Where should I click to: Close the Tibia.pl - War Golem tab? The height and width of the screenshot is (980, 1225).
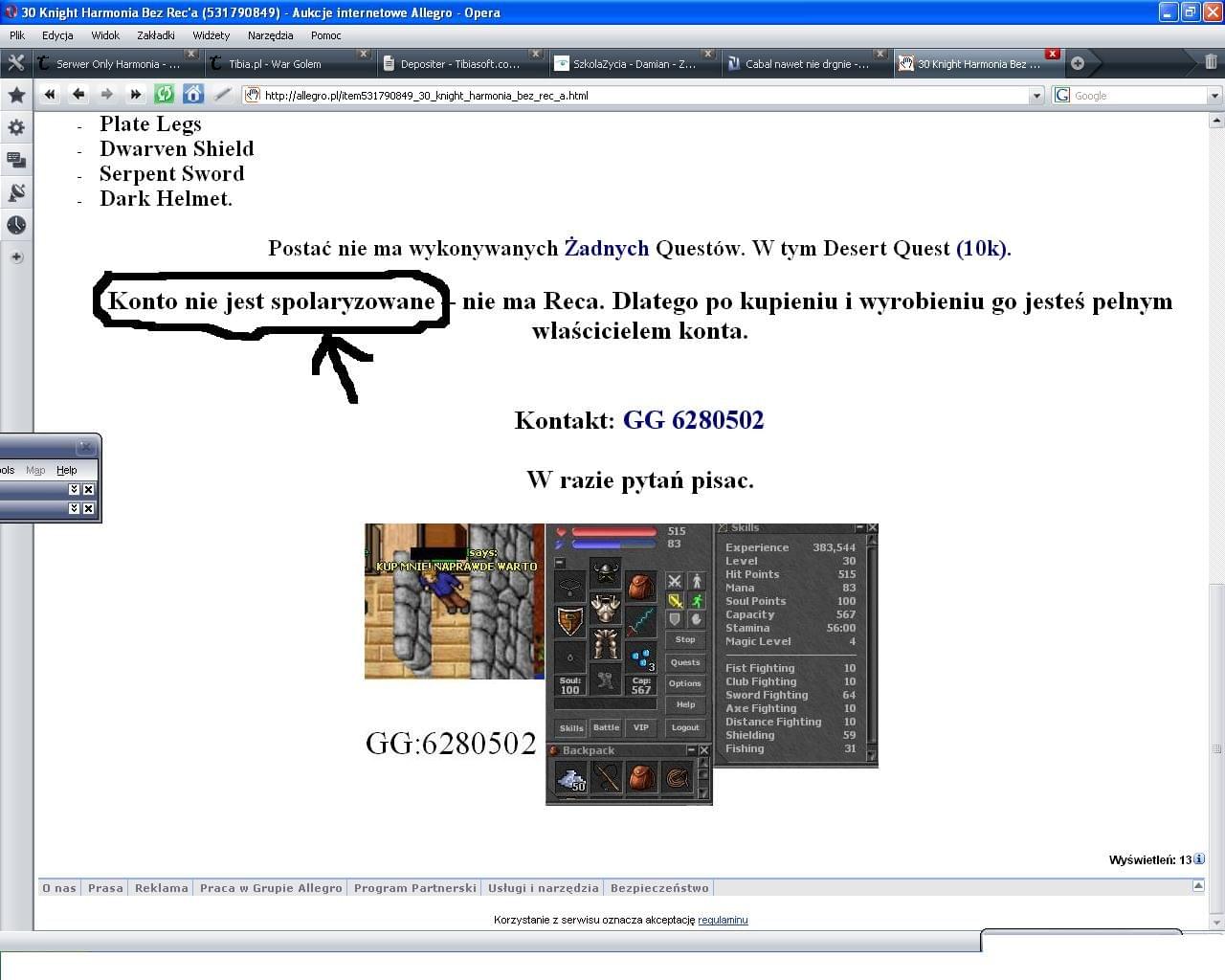(364, 54)
